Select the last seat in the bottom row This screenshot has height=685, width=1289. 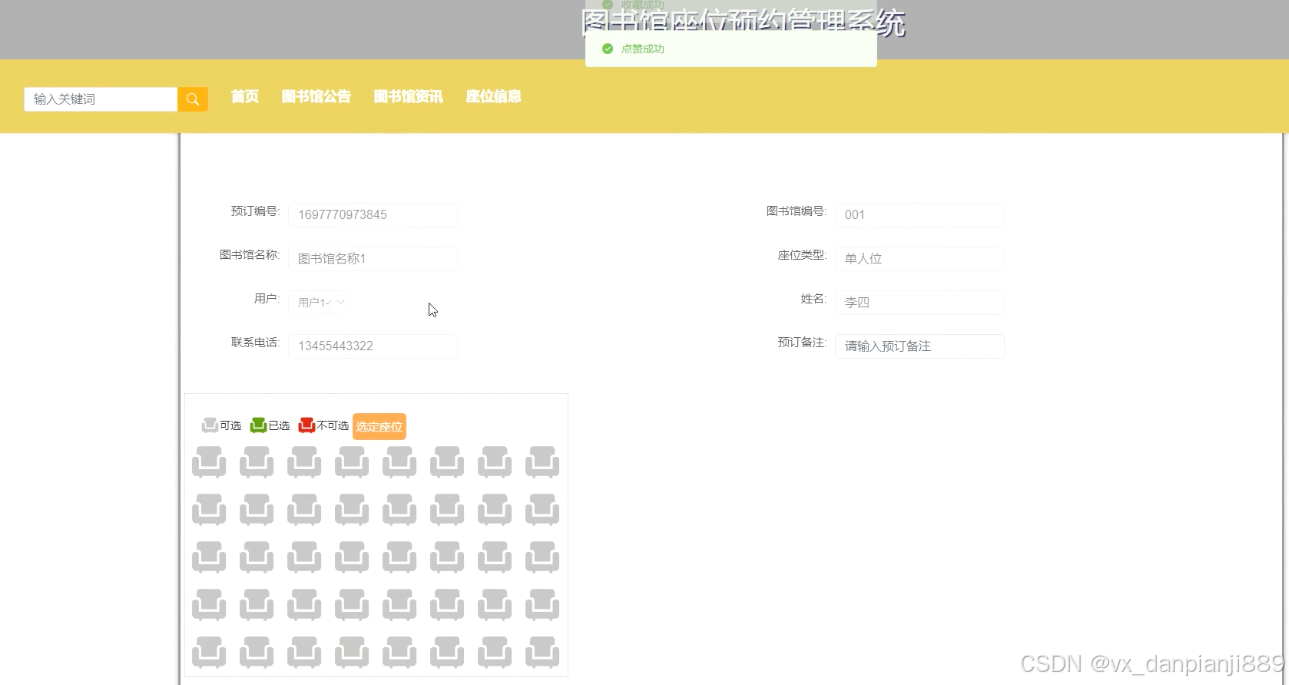543,652
